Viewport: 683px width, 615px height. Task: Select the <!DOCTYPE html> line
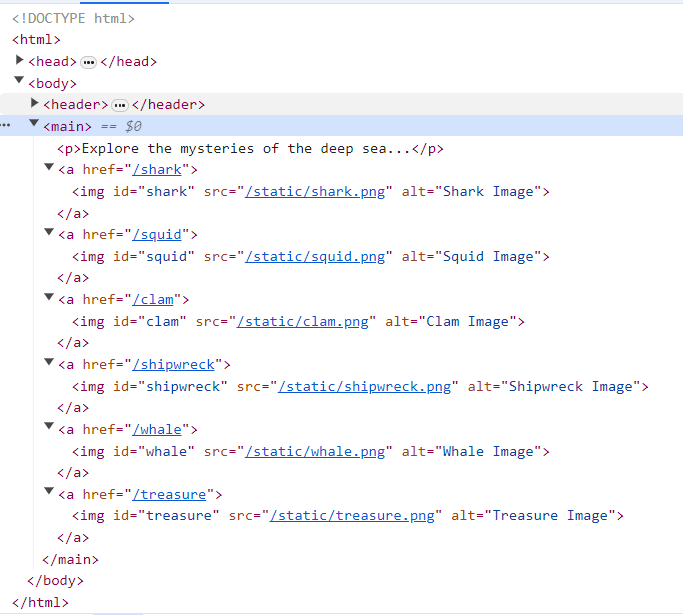pos(74,18)
